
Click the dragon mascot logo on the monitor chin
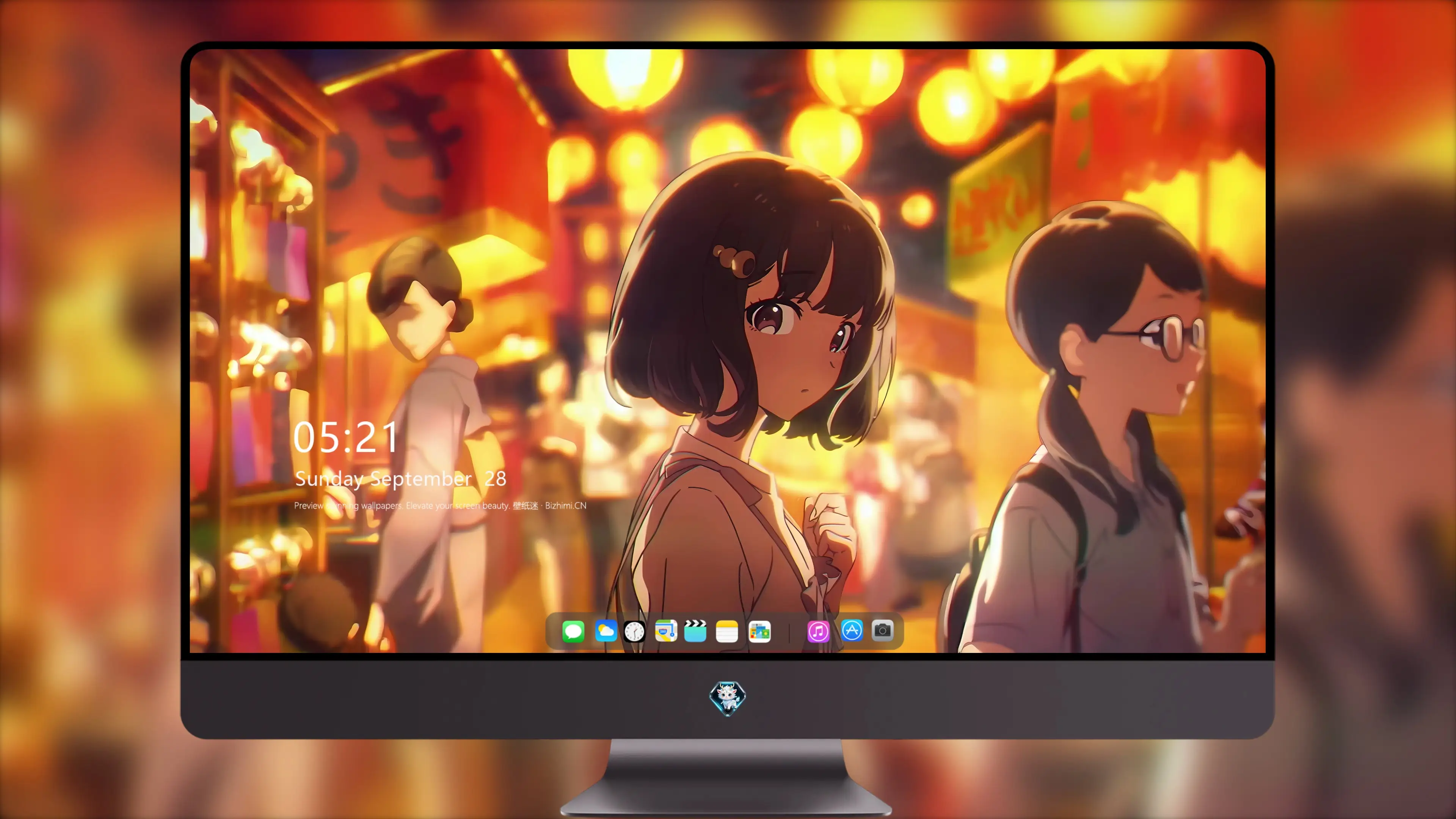728,698
